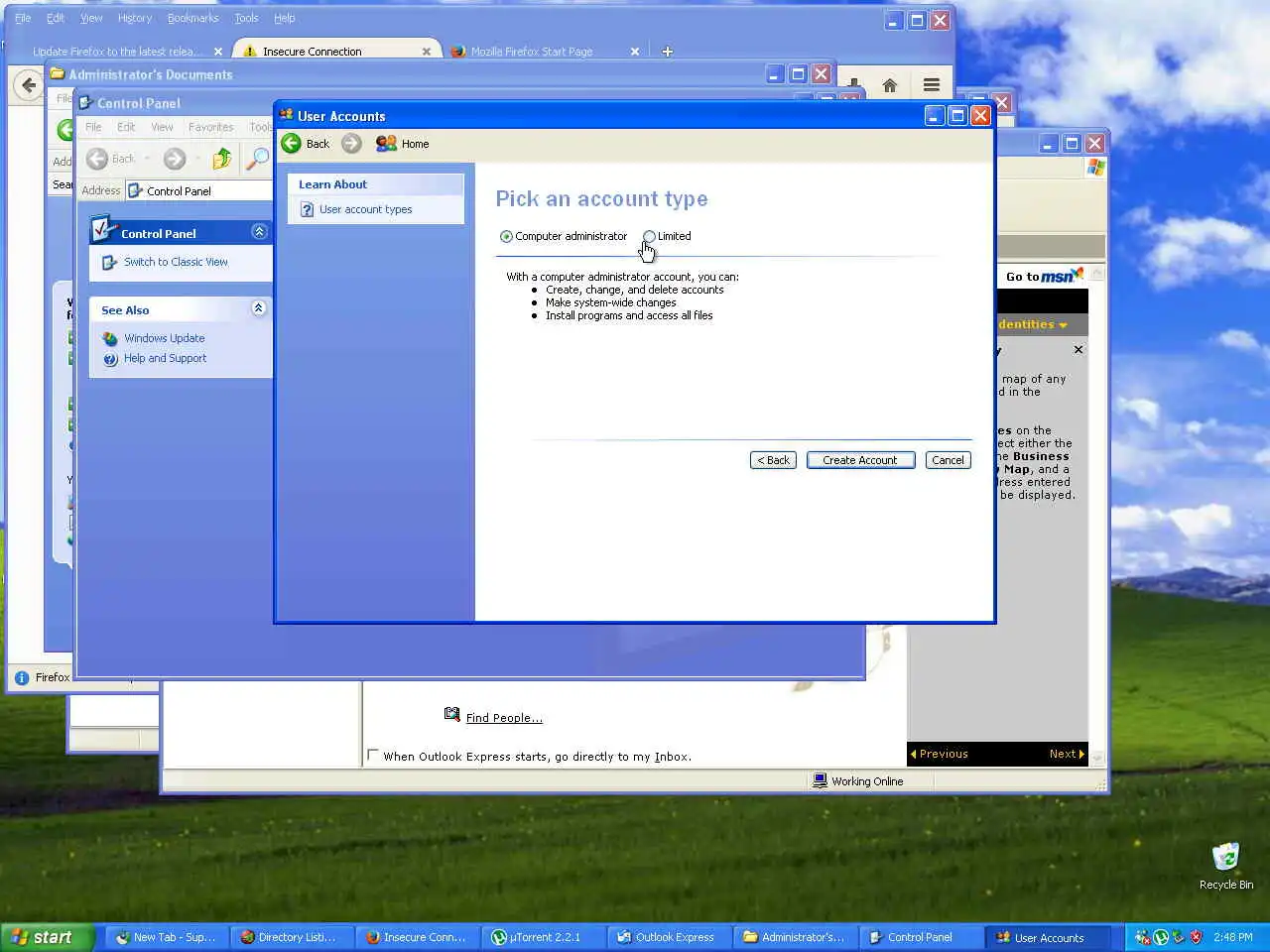
Task: Switch to New Tab taskbar button
Action: [x=166, y=937]
